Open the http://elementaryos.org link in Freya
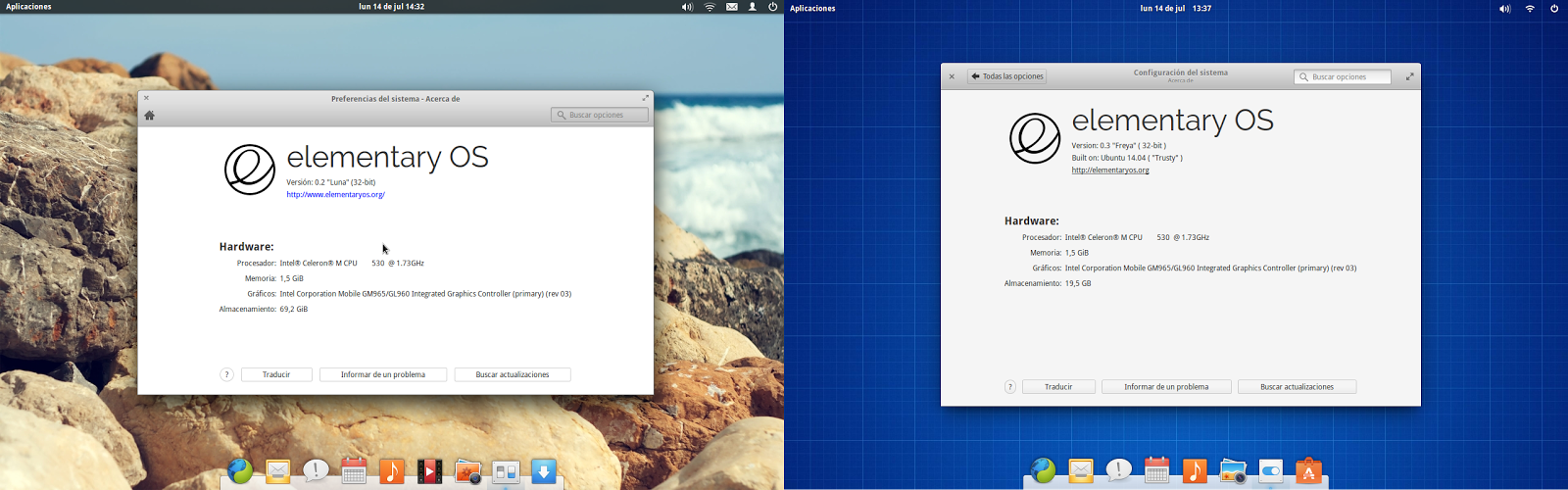Image resolution: width=1568 pixels, height=490 pixels. [1110, 171]
